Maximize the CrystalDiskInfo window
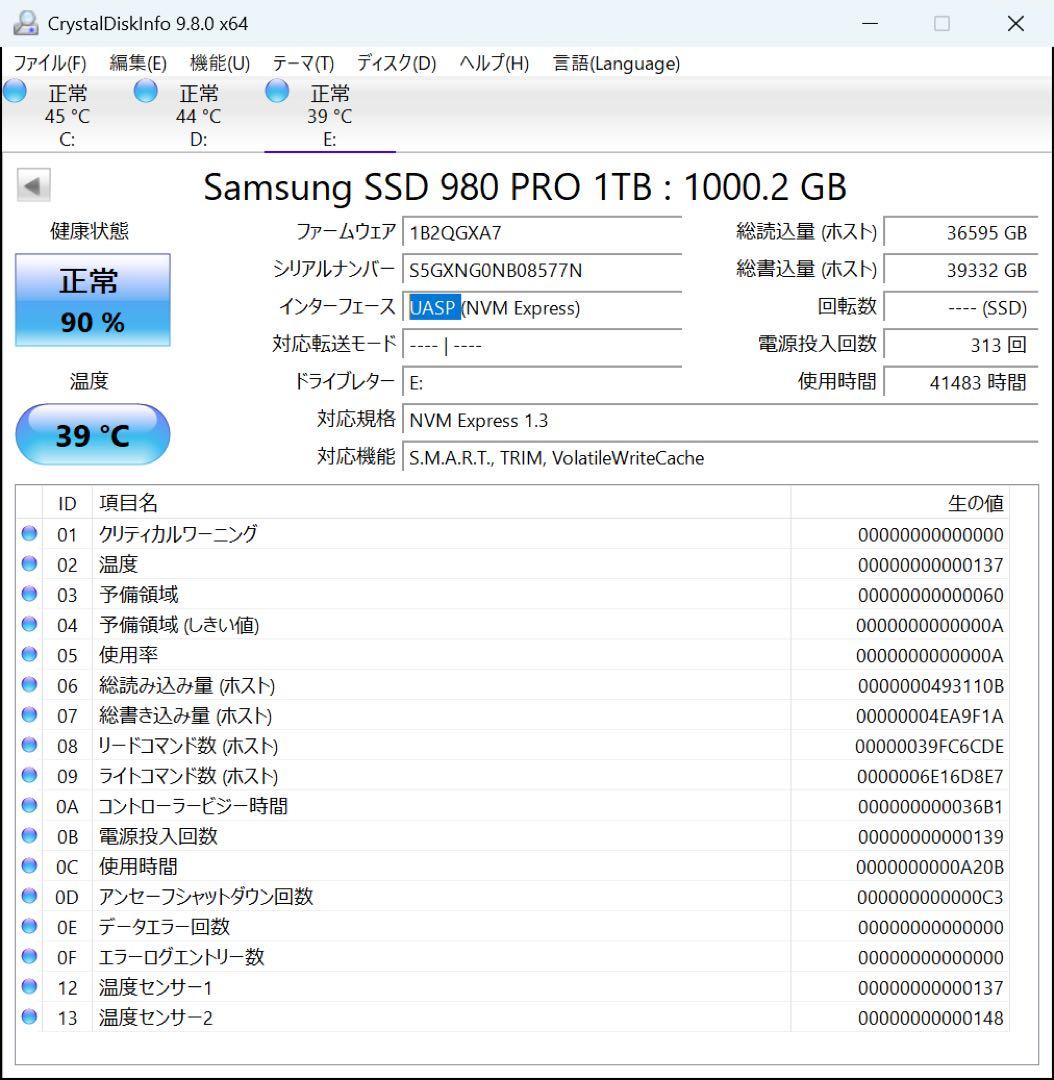This screenshot has width=1054, height=1080. (942, 23)
